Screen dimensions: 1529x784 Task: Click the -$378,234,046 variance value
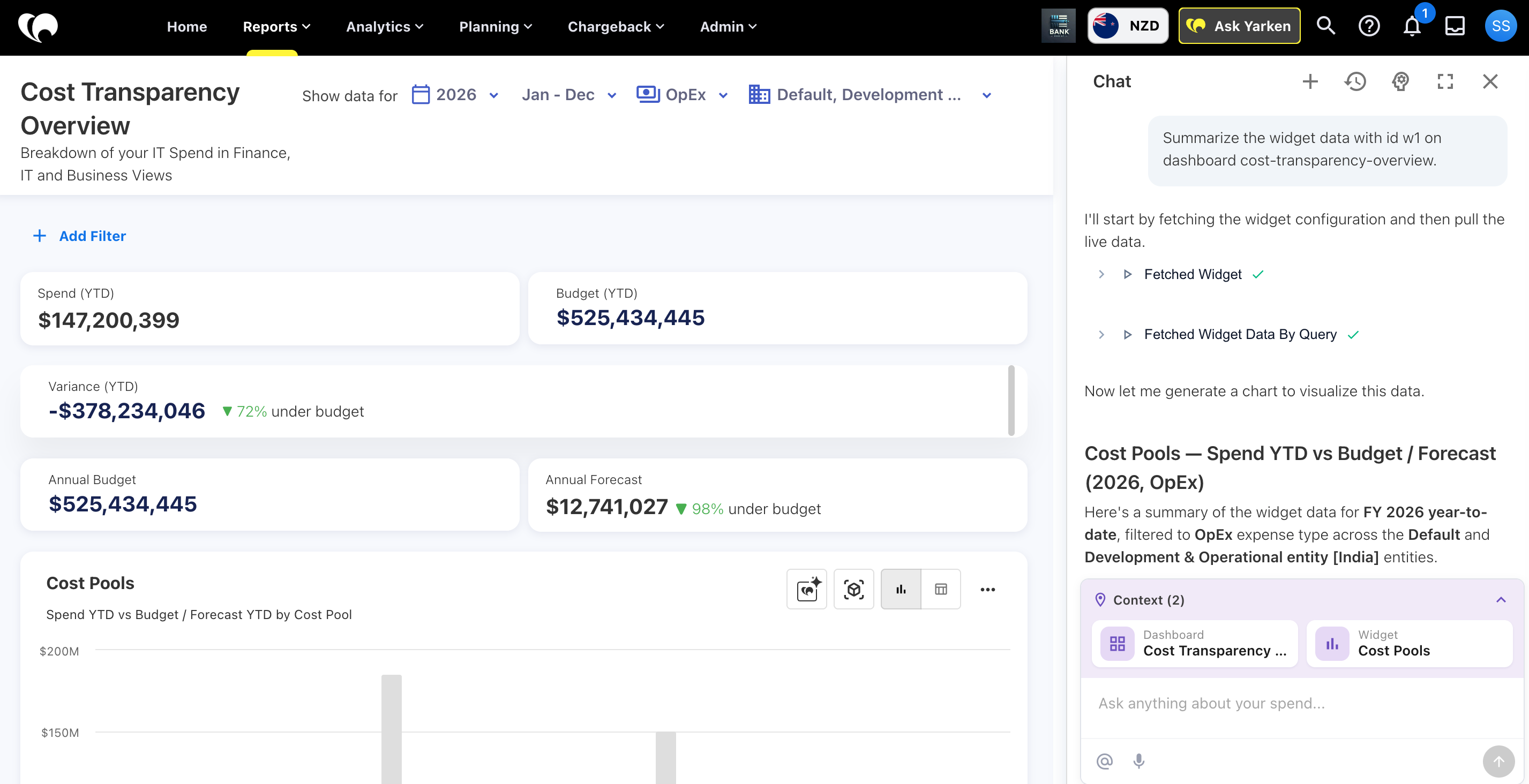click(127, 411)
